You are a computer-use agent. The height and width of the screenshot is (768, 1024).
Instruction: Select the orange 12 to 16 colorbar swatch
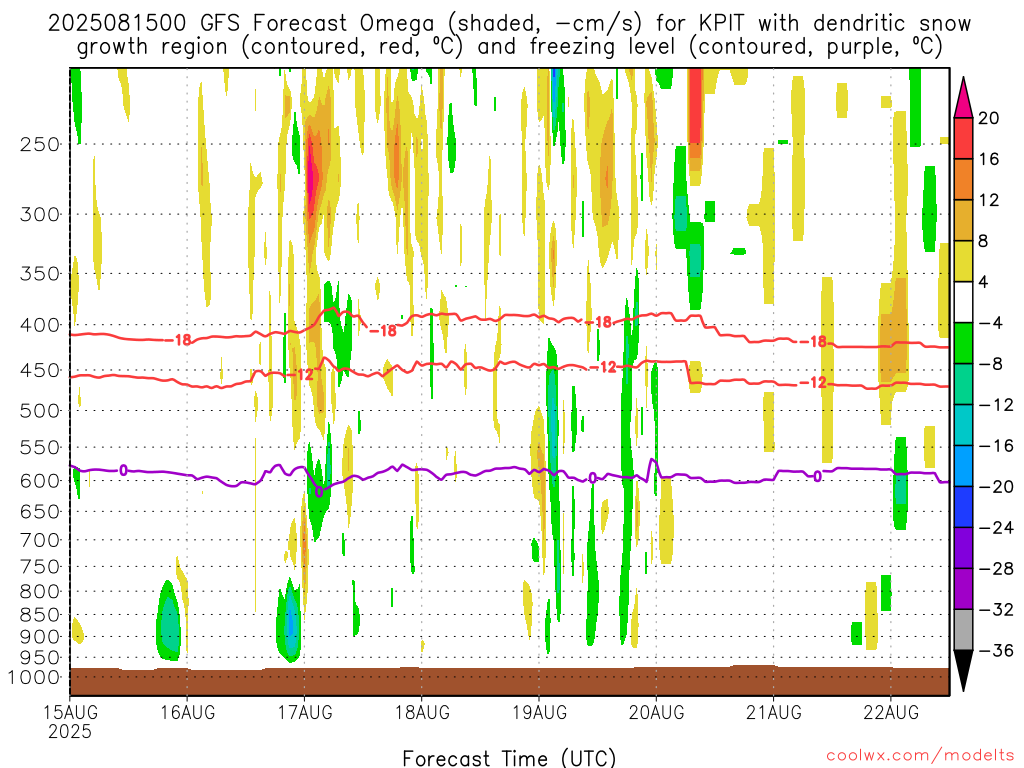coord(963,180)
